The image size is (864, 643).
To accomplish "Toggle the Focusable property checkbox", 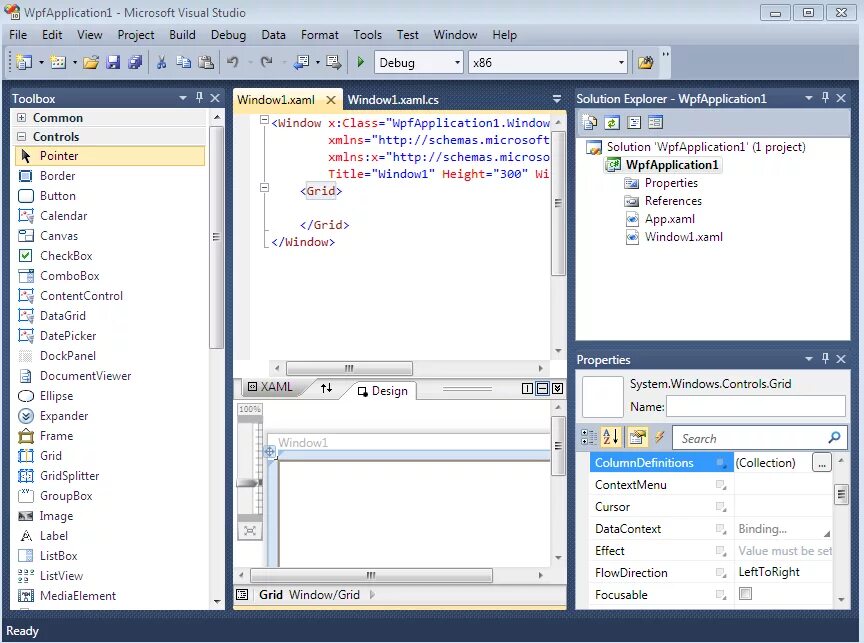I will tap(745, 593).
